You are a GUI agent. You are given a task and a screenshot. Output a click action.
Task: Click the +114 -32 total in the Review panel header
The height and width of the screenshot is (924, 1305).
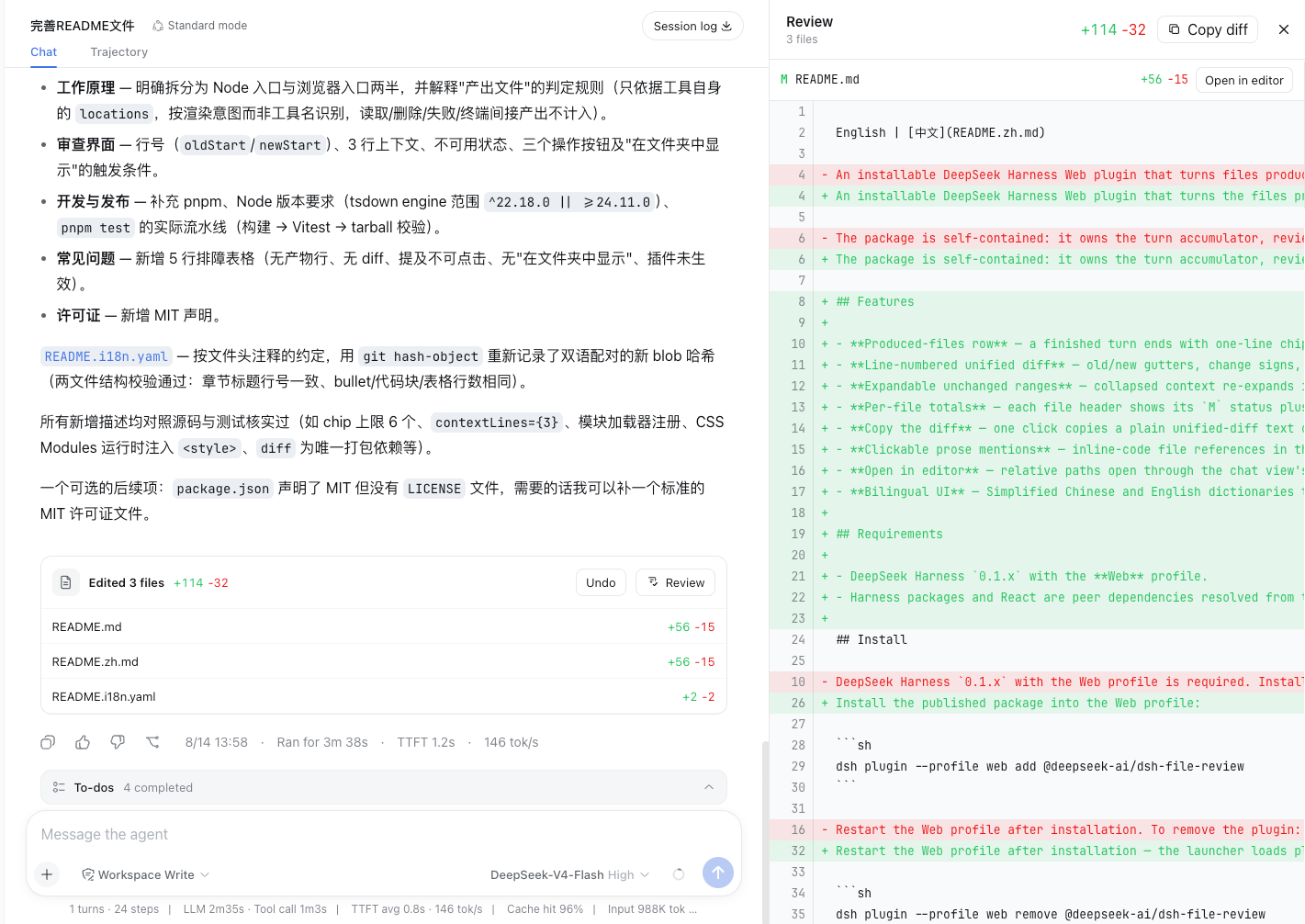[1113, 29]
